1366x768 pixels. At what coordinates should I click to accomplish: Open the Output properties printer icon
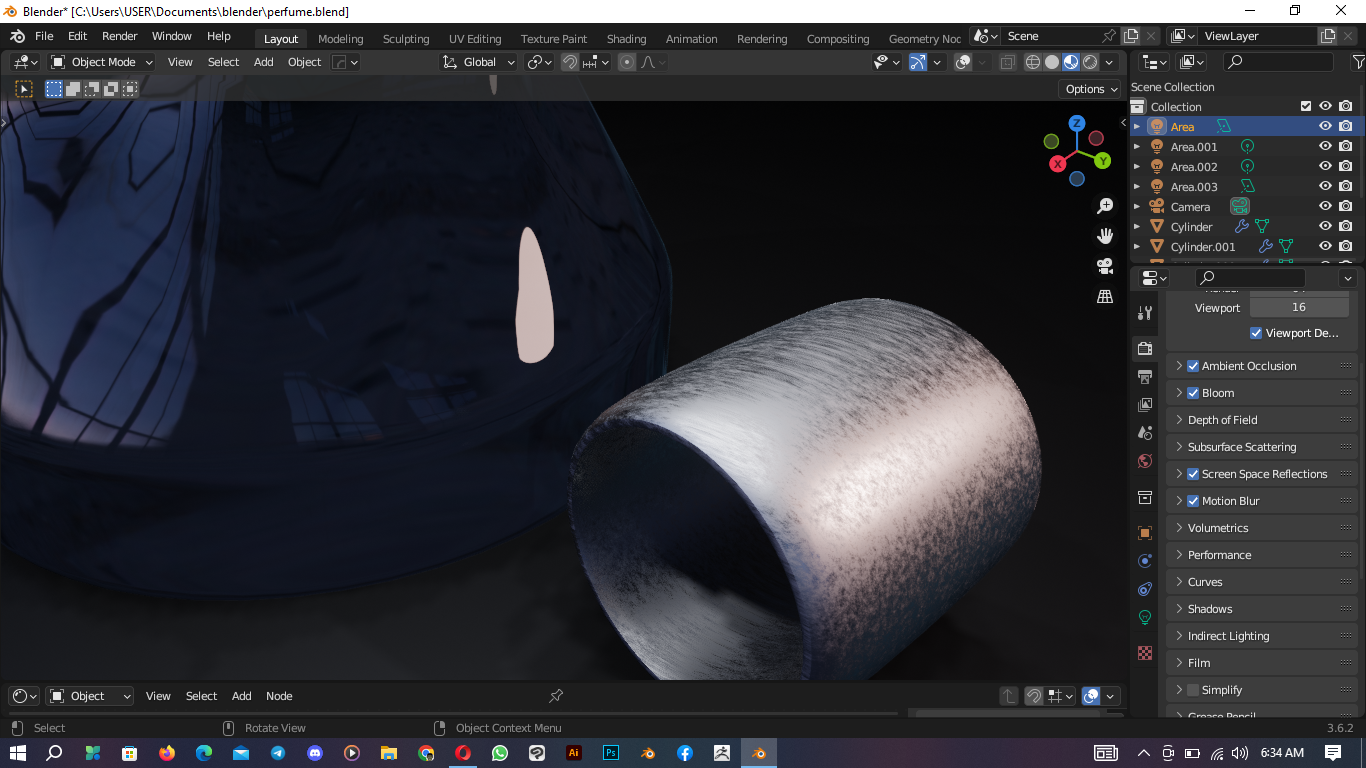point(1145,376)
